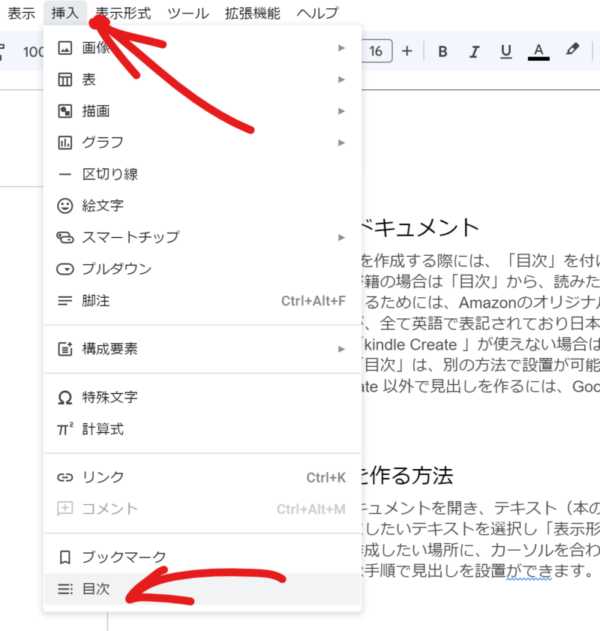Viewport: 600px width, 631px height.
Task: Click the table icon beside 表
Action: (65, 79)
